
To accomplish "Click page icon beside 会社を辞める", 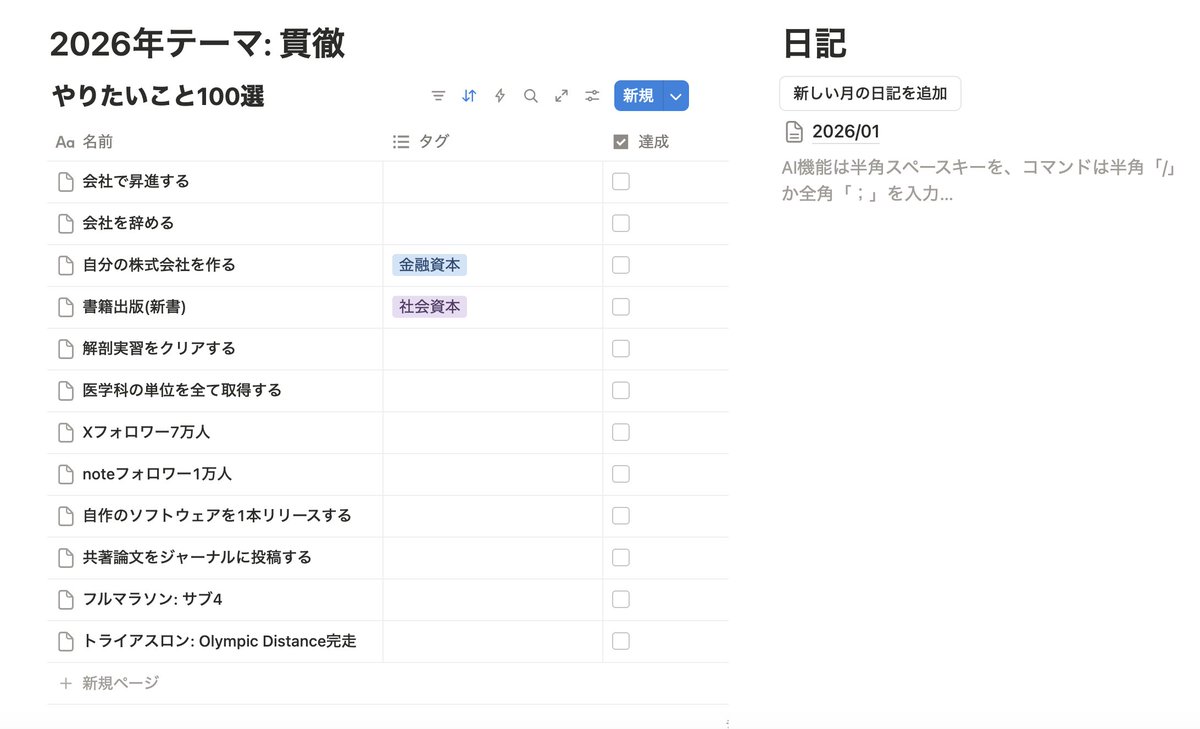I will click(x=66, y=223).
